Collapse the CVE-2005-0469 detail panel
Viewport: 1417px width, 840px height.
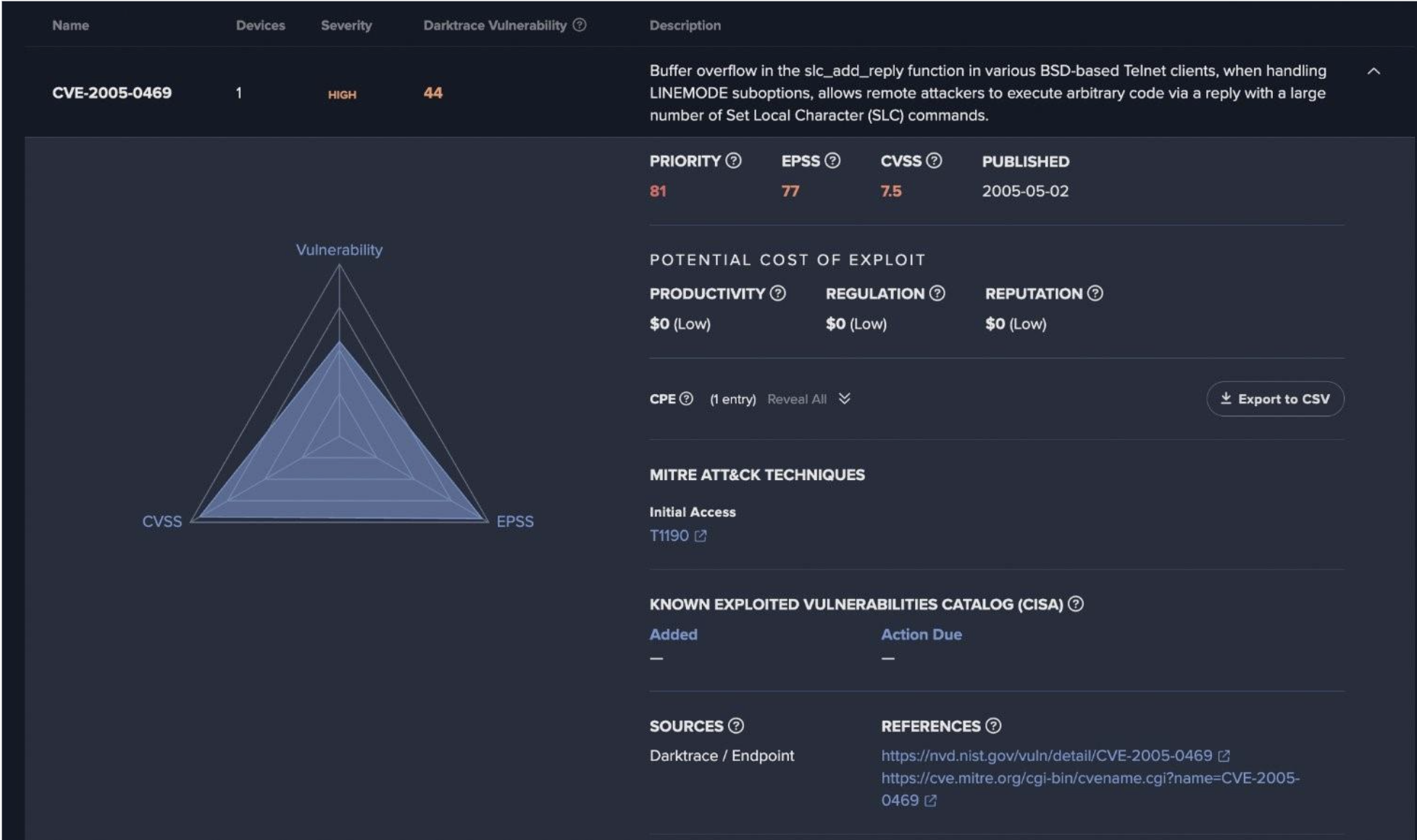pos(1373,70)
